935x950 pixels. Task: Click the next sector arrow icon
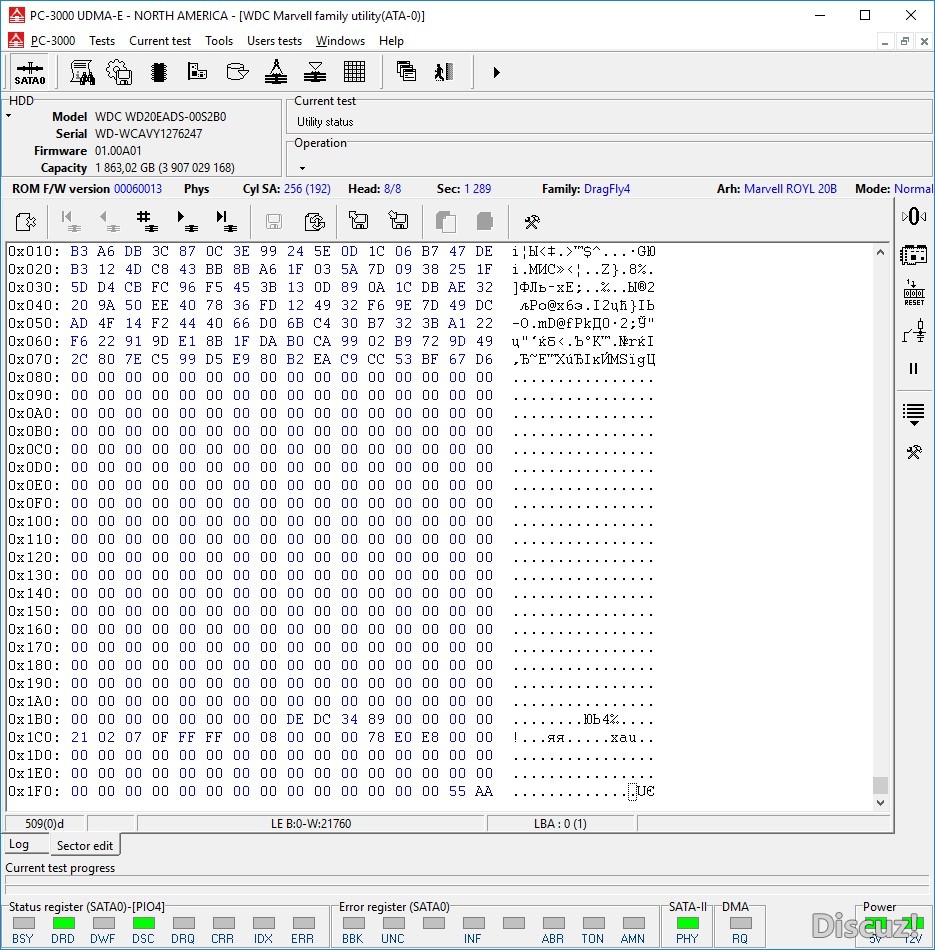point(186,221)
